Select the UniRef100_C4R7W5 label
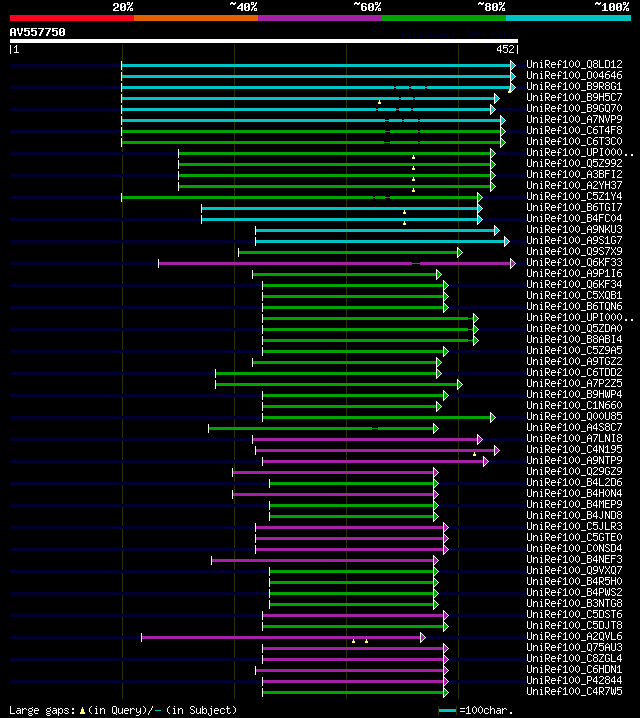This screenshot has width=640, height=718. [574, 691]
